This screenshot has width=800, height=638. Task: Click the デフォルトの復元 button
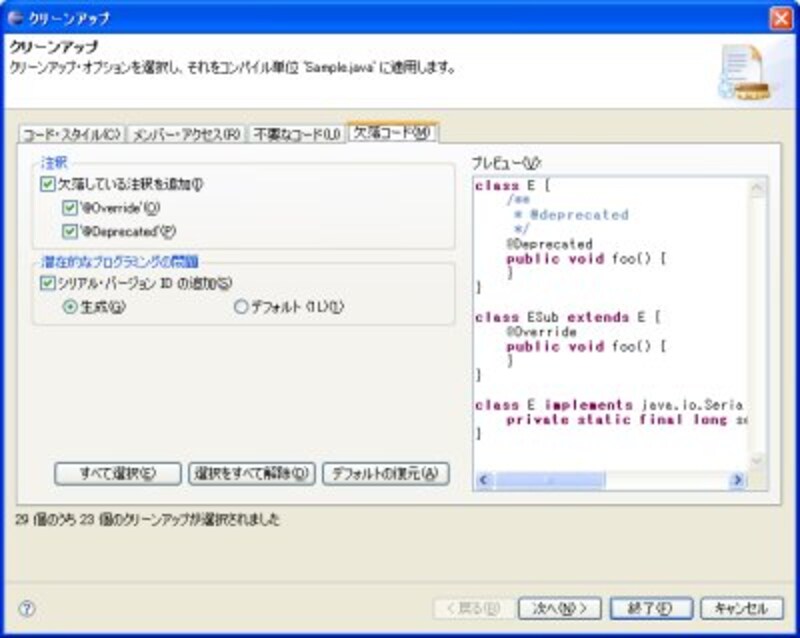click(x=386, y=474)
